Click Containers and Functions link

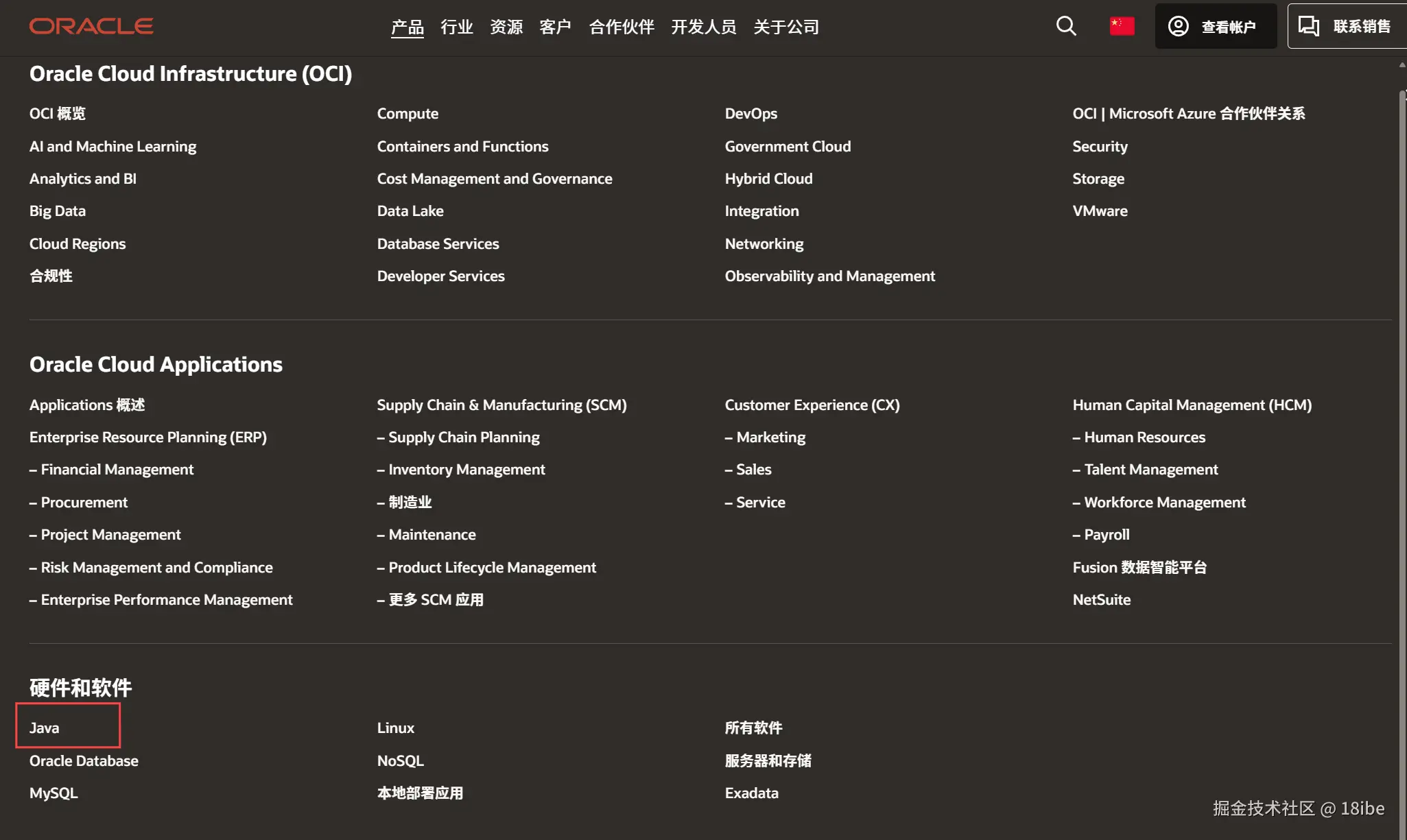point(462,146)
